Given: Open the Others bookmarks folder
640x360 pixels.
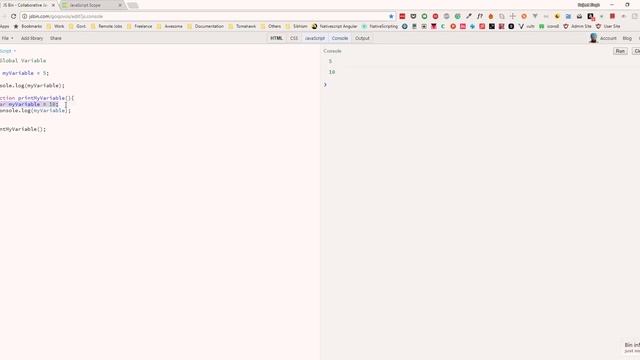Looking at the screenshot, I should [x=271, y=26].
